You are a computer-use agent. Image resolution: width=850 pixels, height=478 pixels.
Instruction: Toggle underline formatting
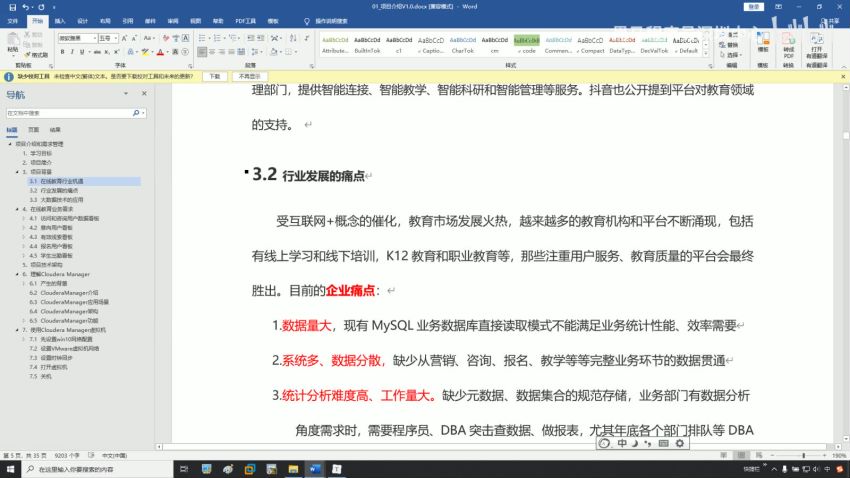pyautogui.click(x=82, y=52)
